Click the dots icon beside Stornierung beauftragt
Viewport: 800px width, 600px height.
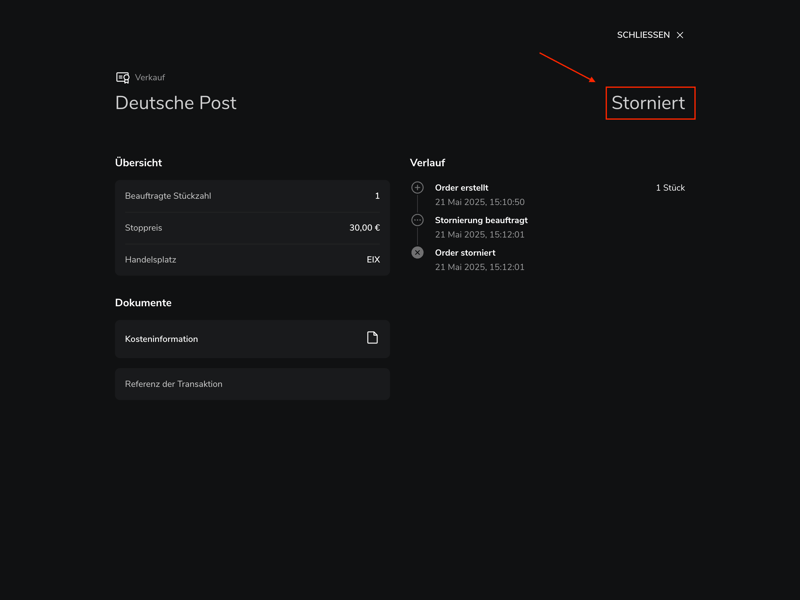(x=417, y=220)
